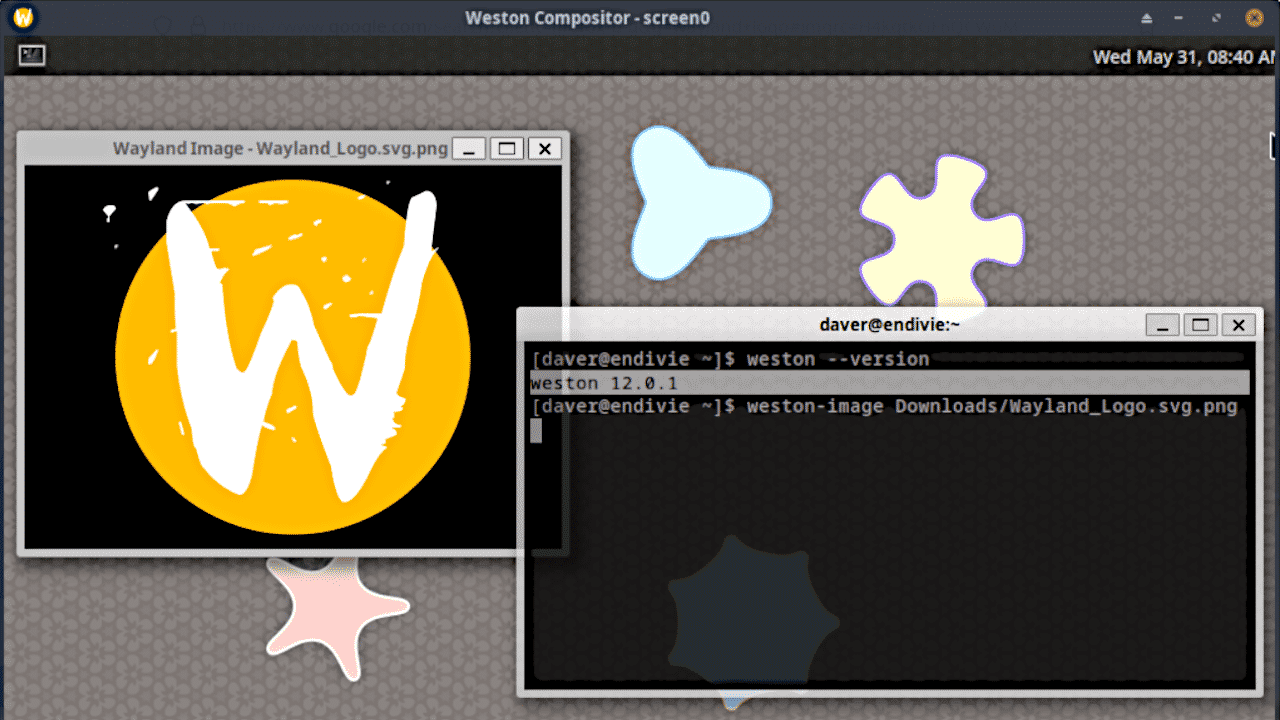The height and width of the screenshot is (720, 1280).
Task: Click the Weston Compositor - screen0 title text
Action: tap(588, 18)
